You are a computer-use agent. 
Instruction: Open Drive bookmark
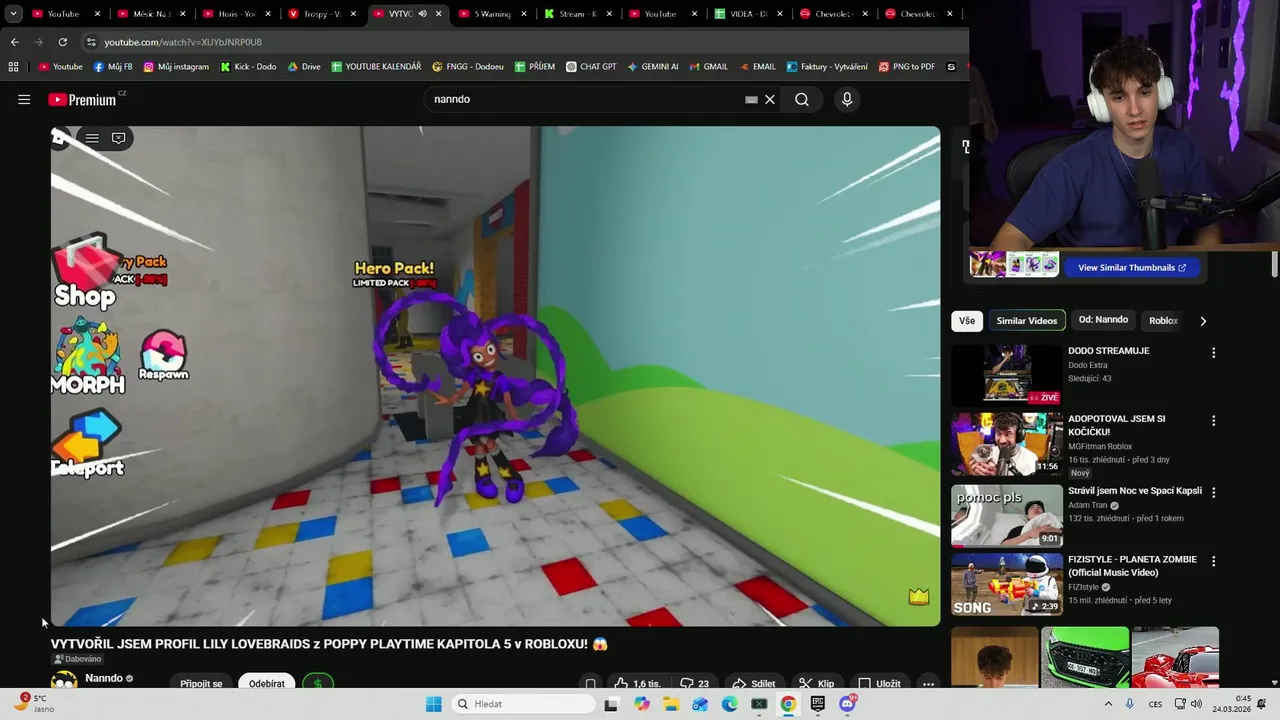point(304,67)
